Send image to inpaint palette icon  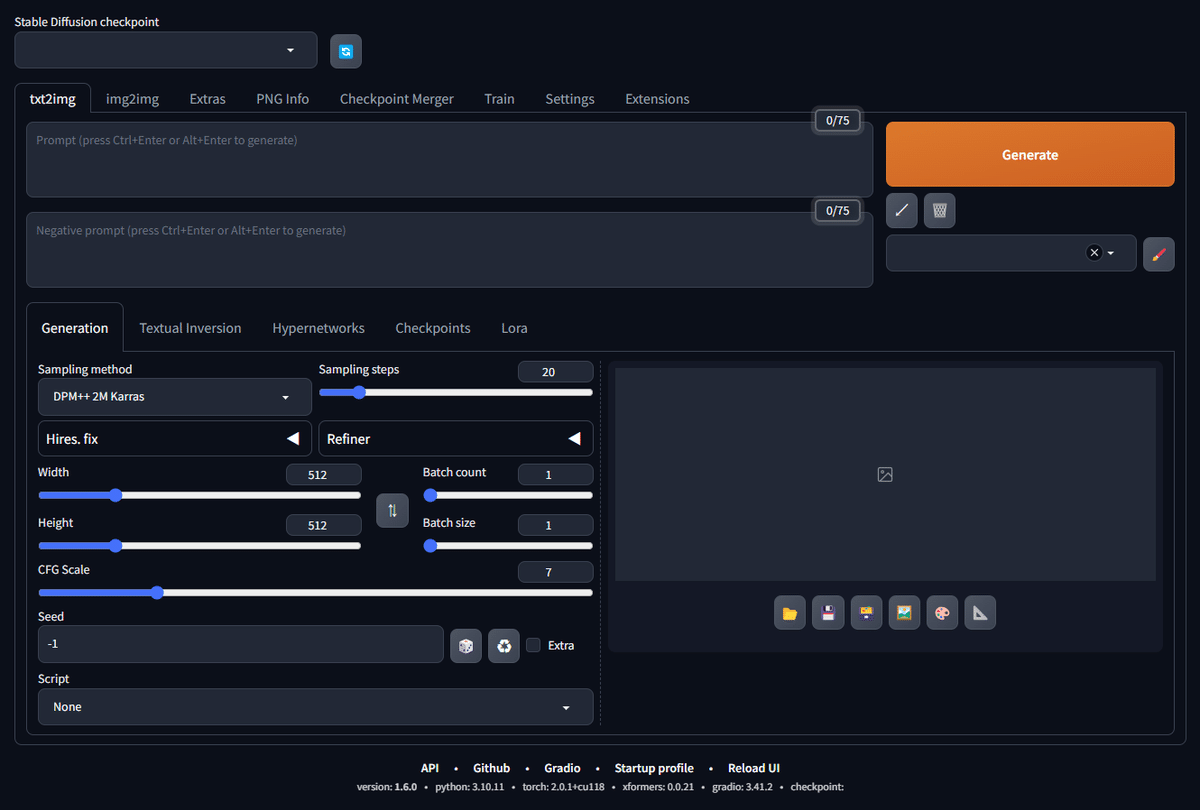(x=942, y=613)
